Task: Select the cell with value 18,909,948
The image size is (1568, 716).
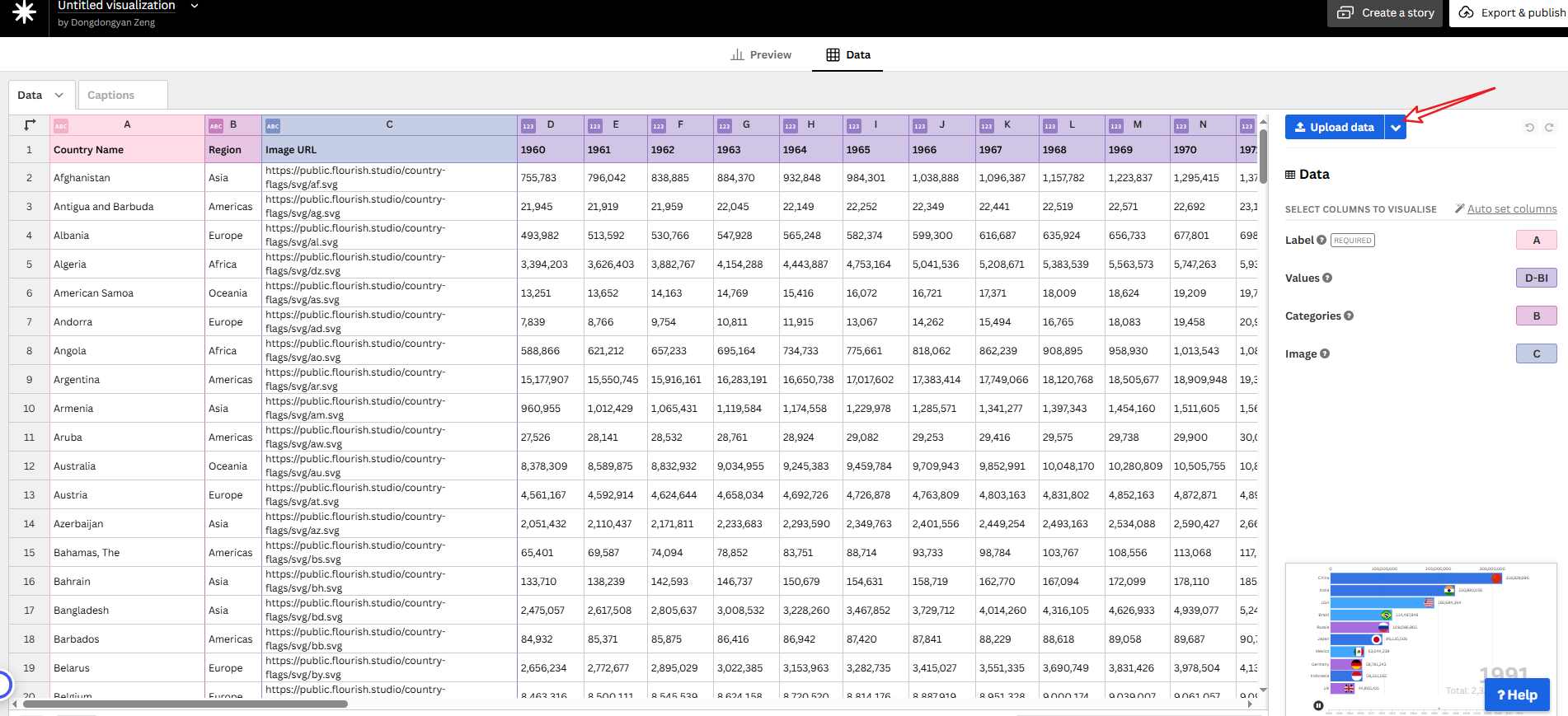Action: click(x=1203, y=380)
